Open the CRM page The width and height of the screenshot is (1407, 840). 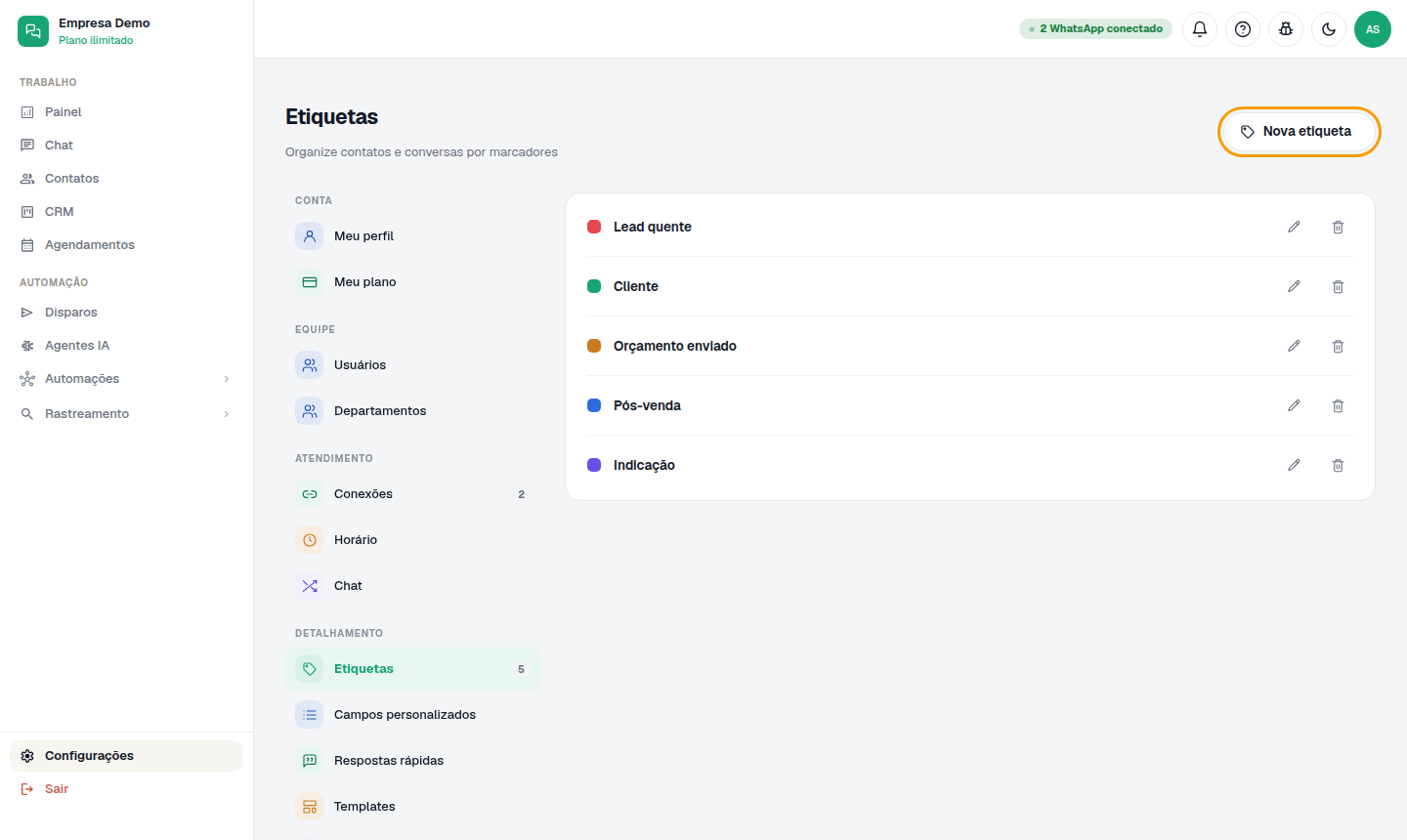(126, 212)
